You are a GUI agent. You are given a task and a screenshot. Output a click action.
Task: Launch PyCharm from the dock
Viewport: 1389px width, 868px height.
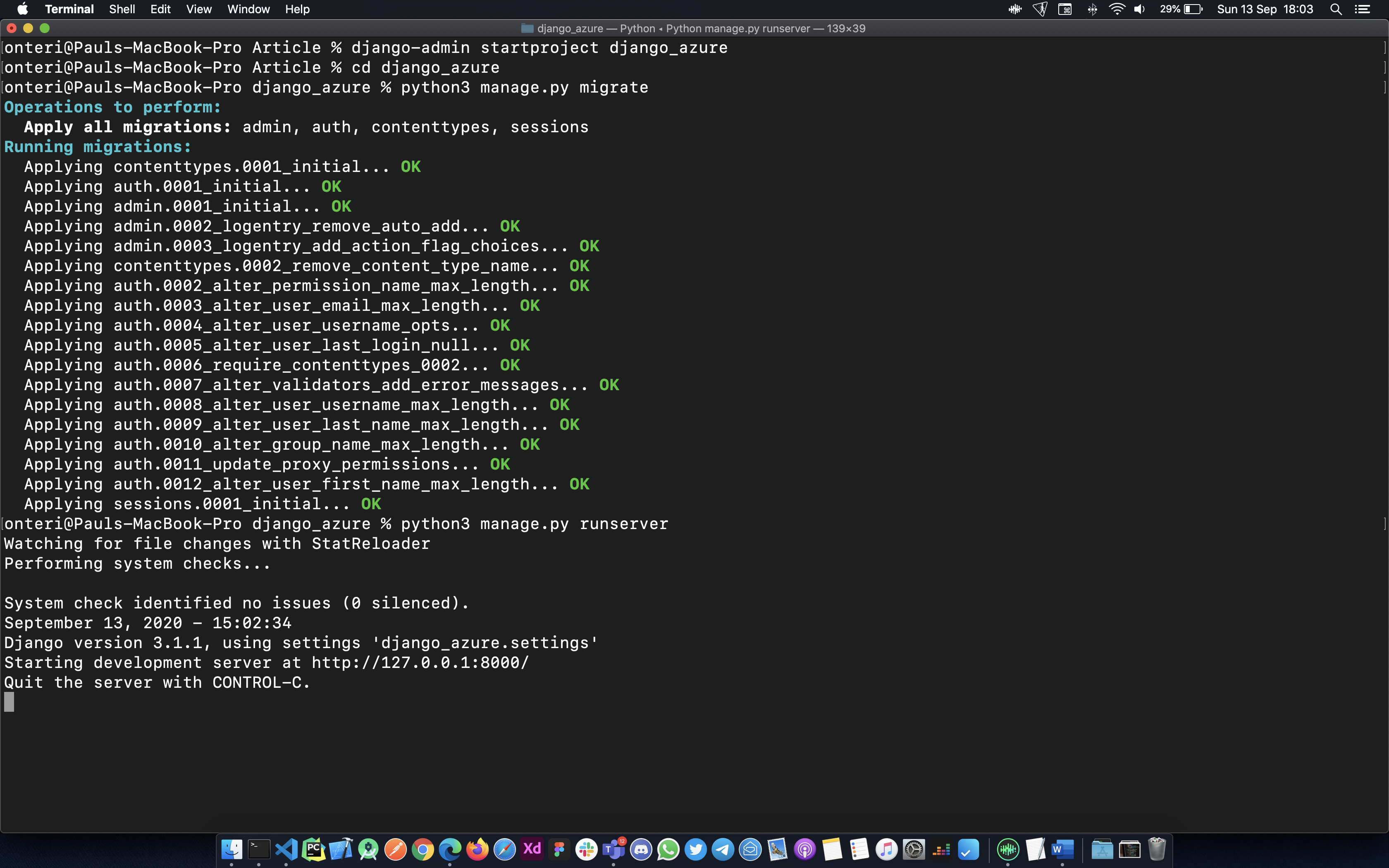[313, 849]
